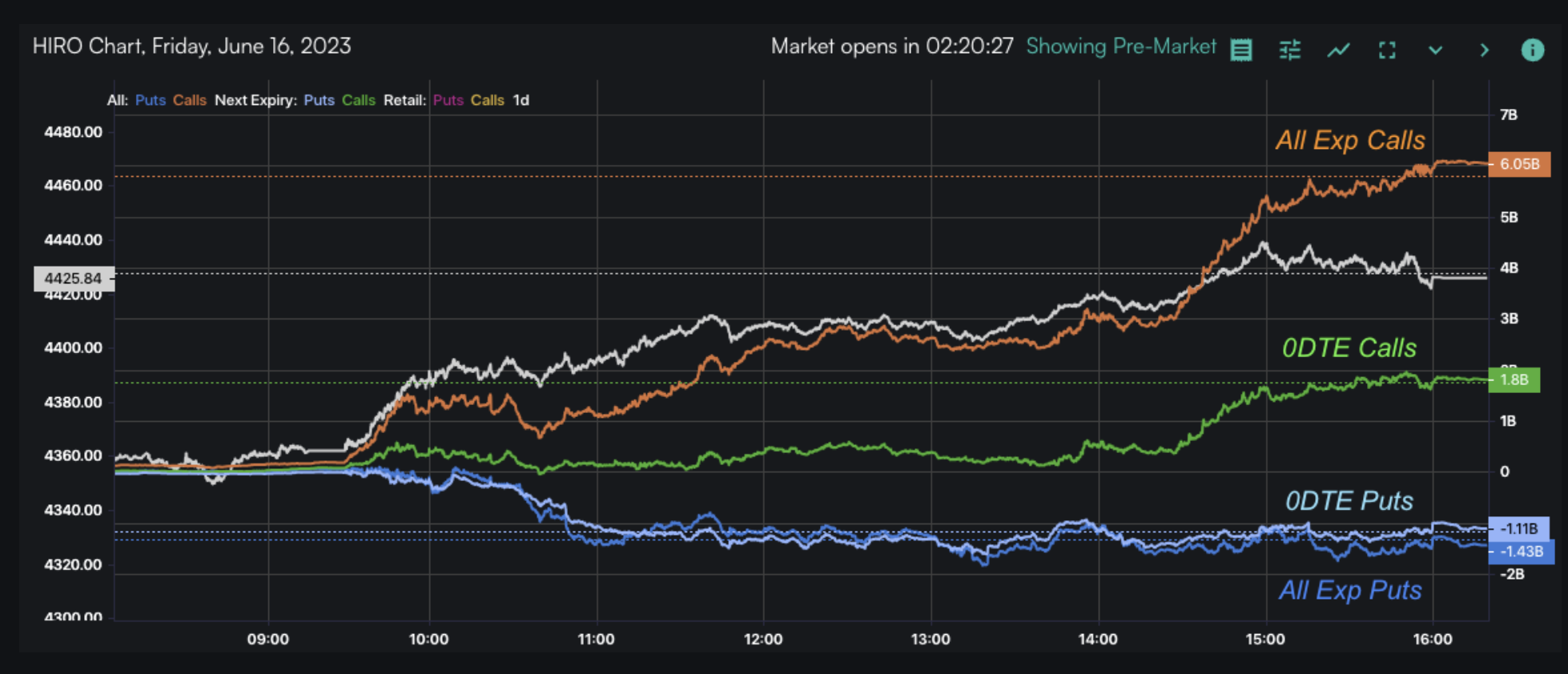The width and height of the screenshot is (1568, 674).
Task: Select the 1d timeframe option
Action: (x=521, y=100)
